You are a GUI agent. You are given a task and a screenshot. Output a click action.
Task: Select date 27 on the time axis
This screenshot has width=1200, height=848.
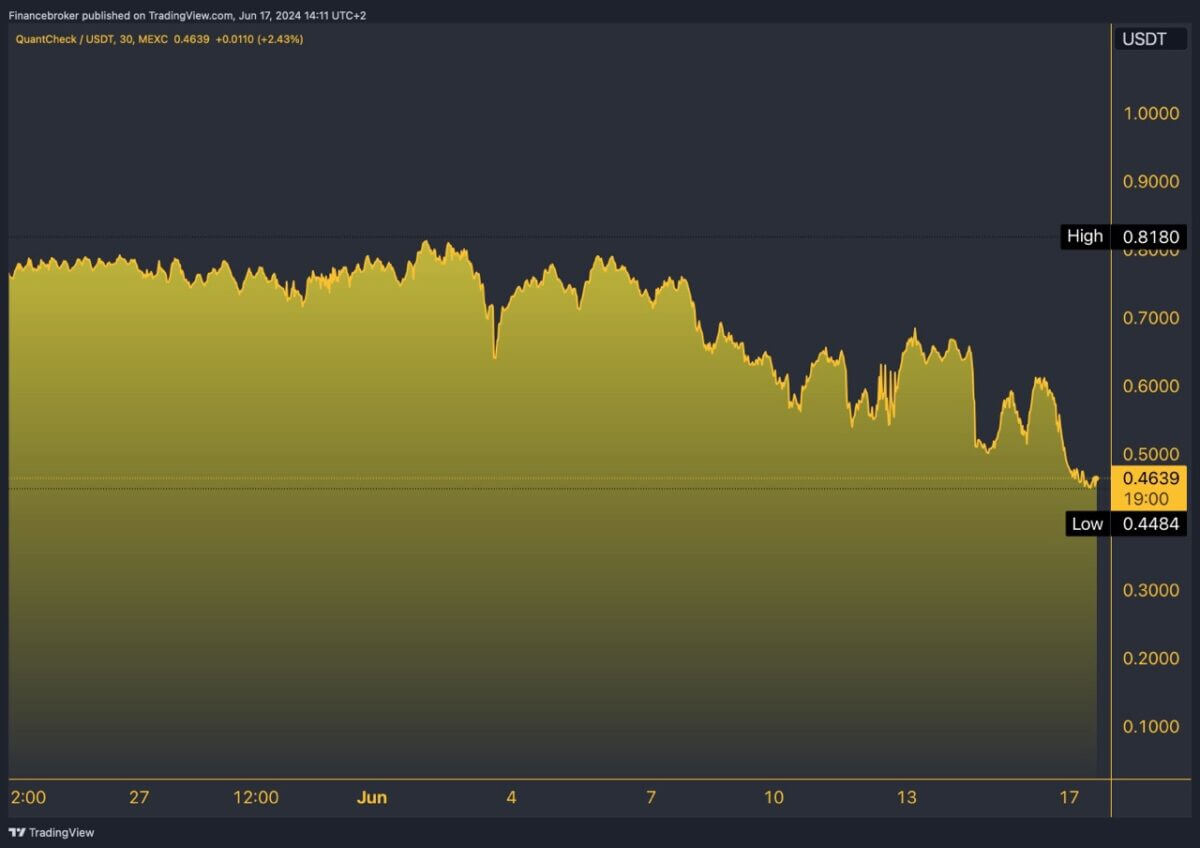(139, 797)
